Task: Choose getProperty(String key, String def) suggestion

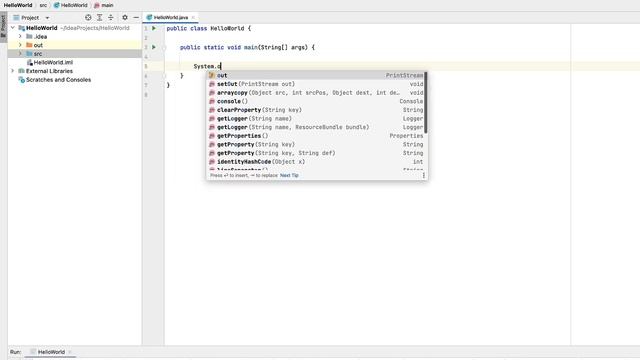Action: click(316, 153)
